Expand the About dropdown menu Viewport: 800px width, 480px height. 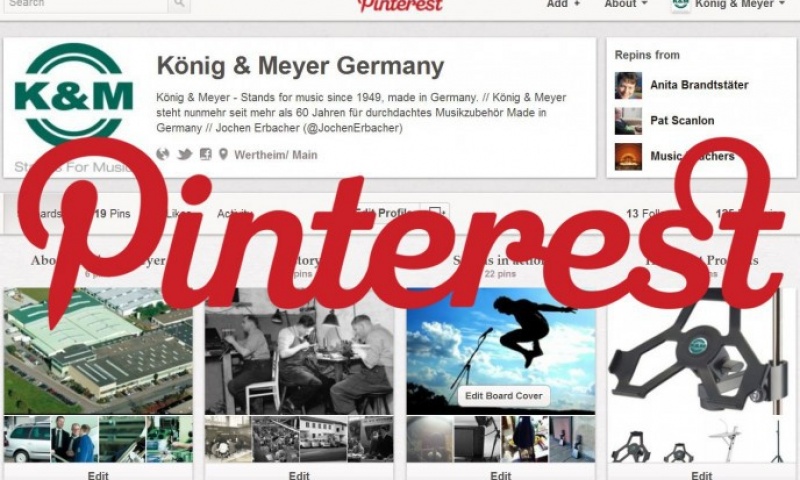[x=626, y=4]
